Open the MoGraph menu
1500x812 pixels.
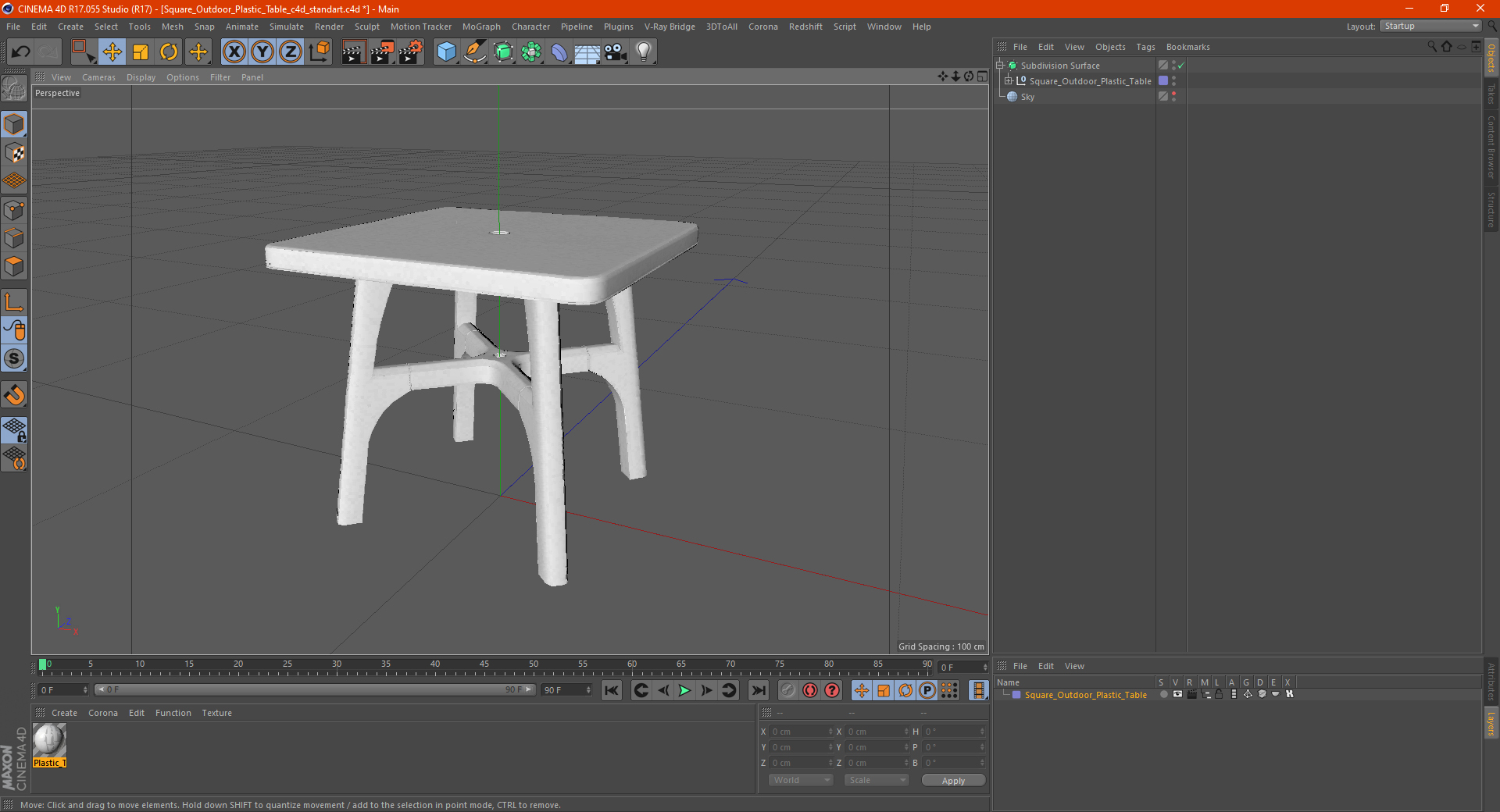point(481,27)
